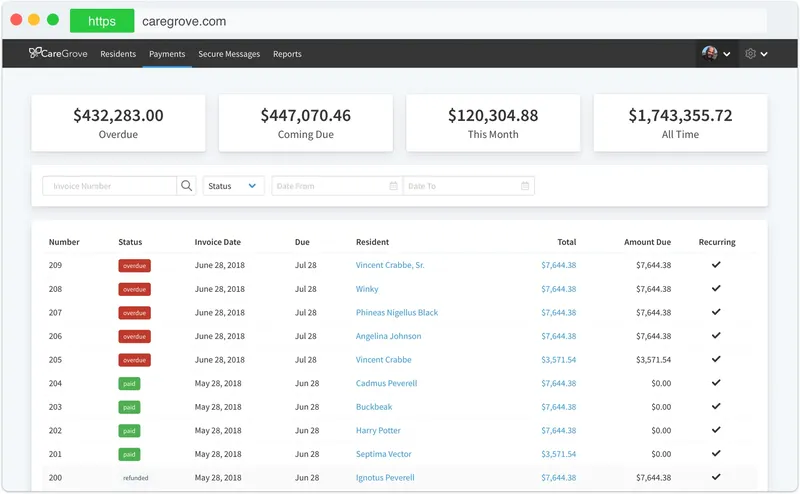Screen dimensions: 800x494
Task: Click the user avatar picture
Action: pyautogui.click(x=710, y=53)
